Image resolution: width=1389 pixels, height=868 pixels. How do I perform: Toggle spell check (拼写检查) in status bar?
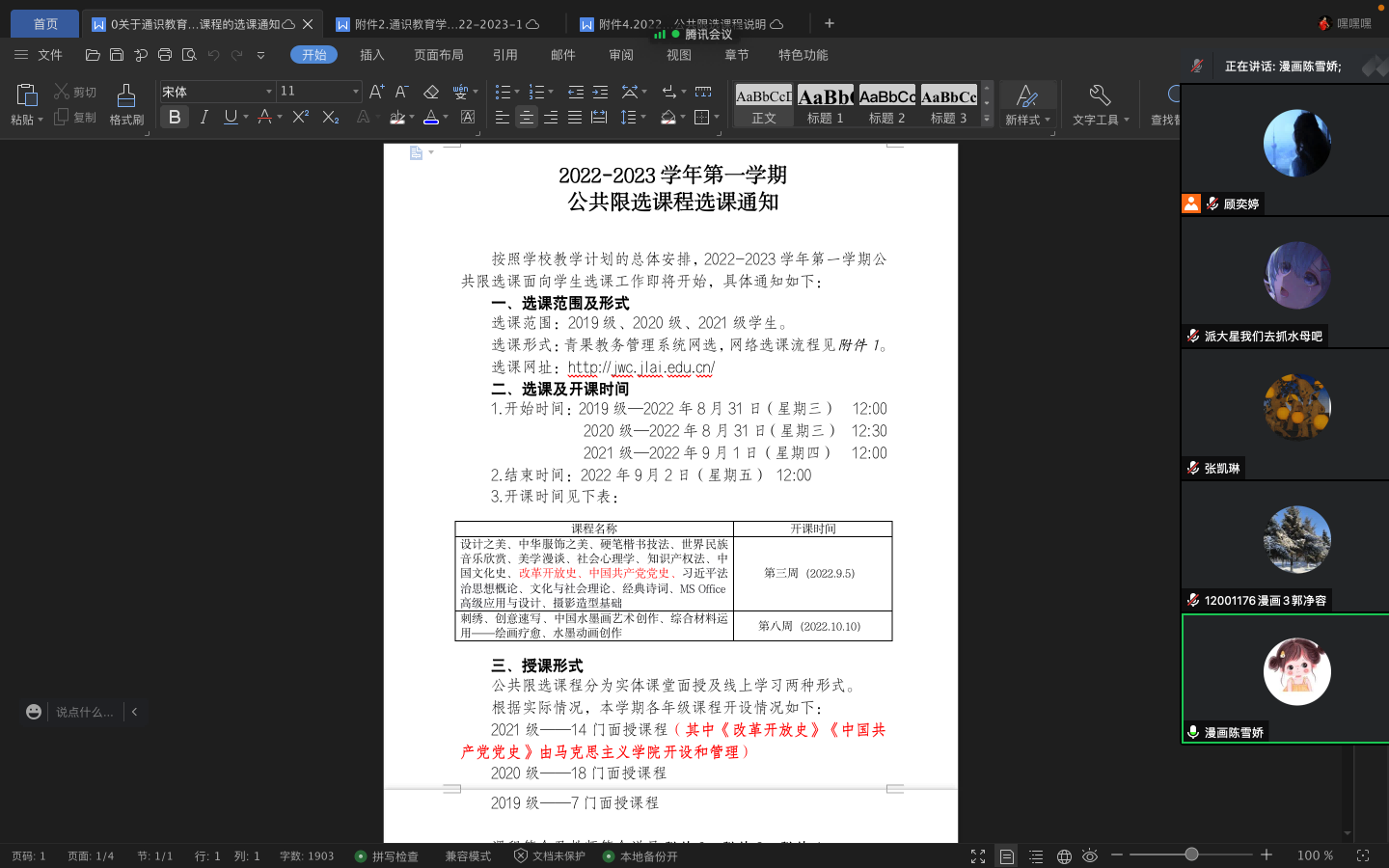387,856
